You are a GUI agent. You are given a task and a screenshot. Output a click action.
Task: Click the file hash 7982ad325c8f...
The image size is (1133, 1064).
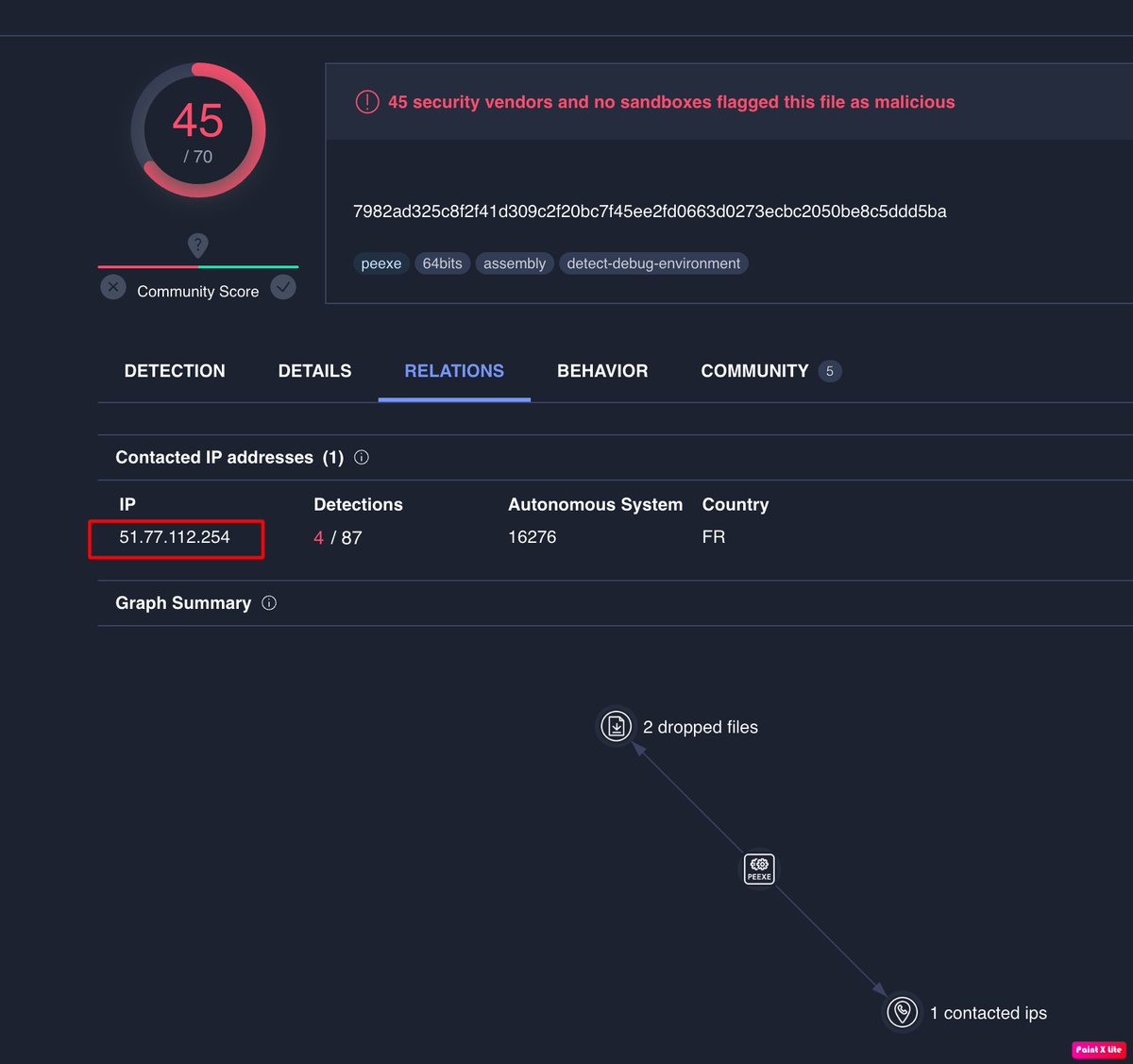coord(650,211)
